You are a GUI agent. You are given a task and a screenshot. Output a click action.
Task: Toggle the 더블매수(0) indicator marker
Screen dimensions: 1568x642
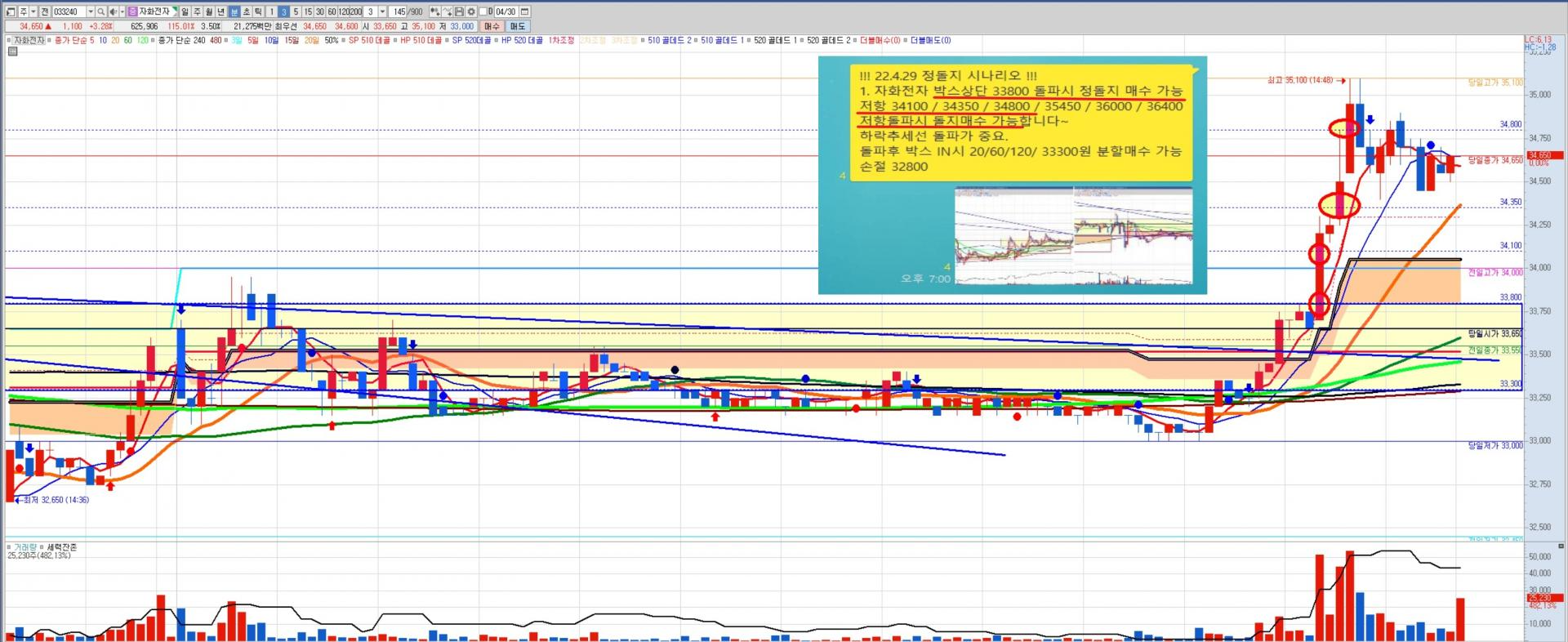pyautogui.click(x=855, y=40)
